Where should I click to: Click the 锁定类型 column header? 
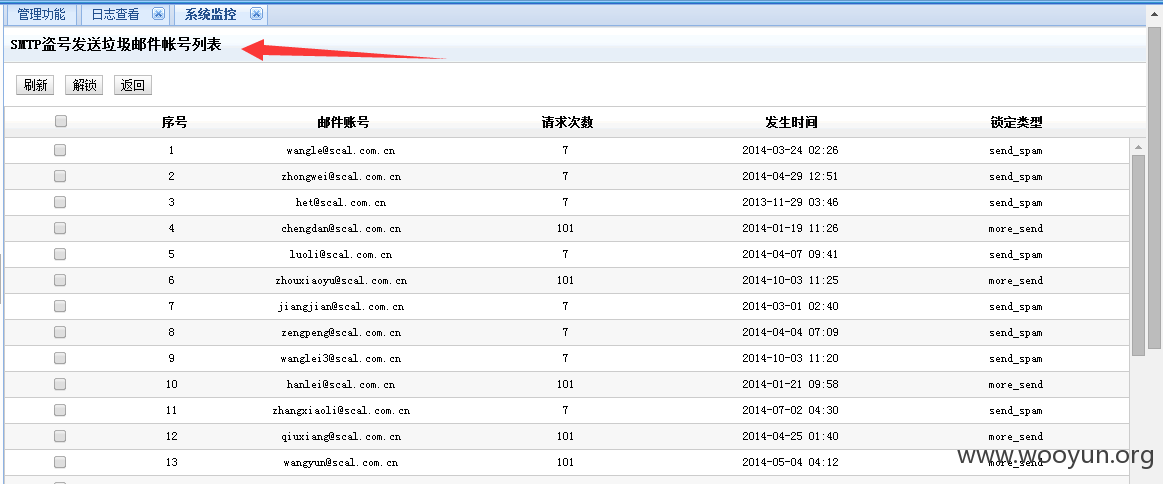(x=1016, y=122)
